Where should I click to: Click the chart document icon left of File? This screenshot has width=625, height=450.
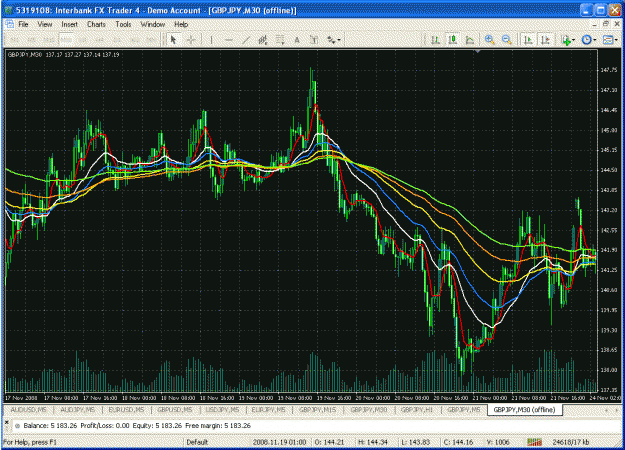[9, 24]
